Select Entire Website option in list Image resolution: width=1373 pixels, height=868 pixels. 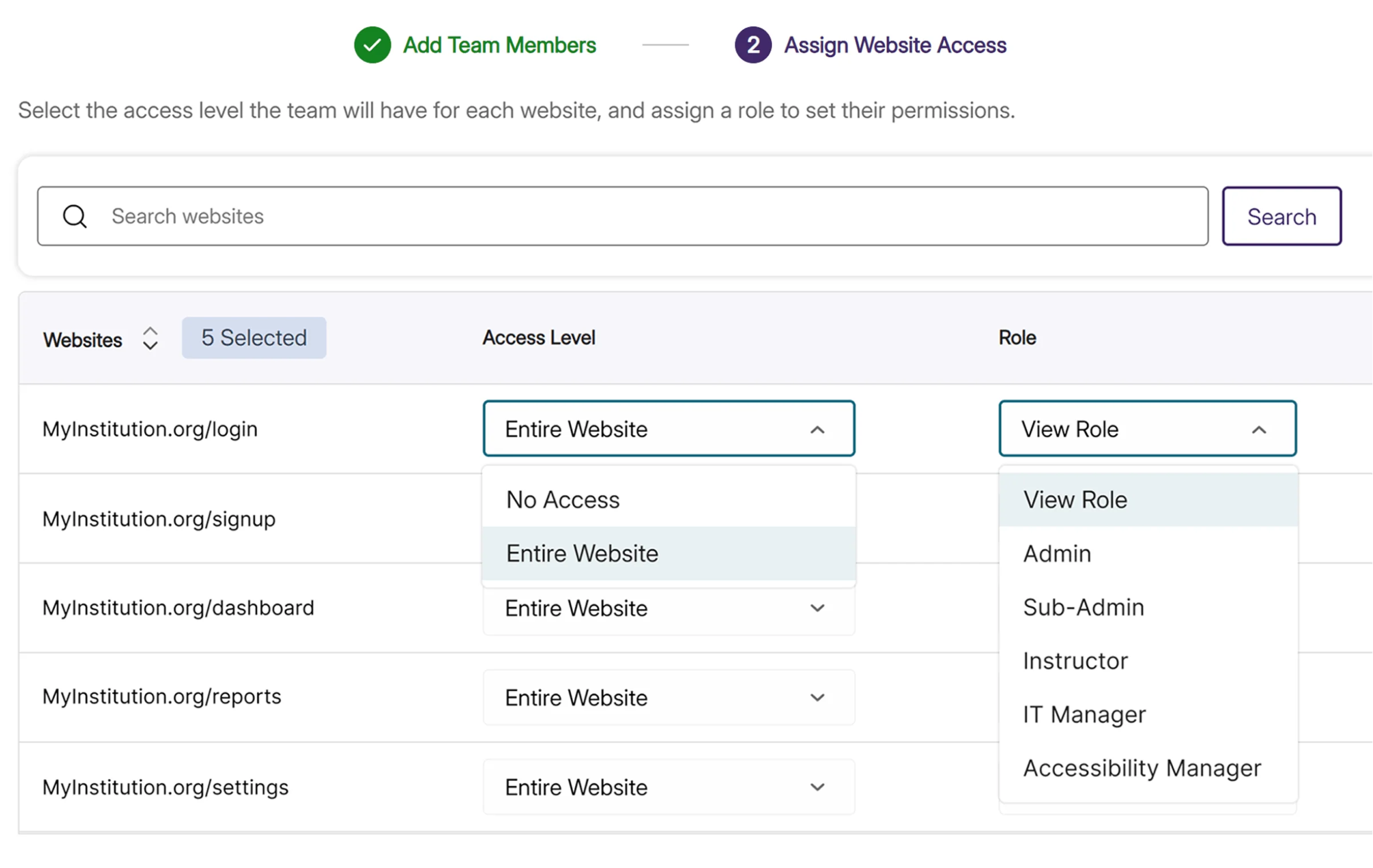pyautogui.click(x=582, y=554)
